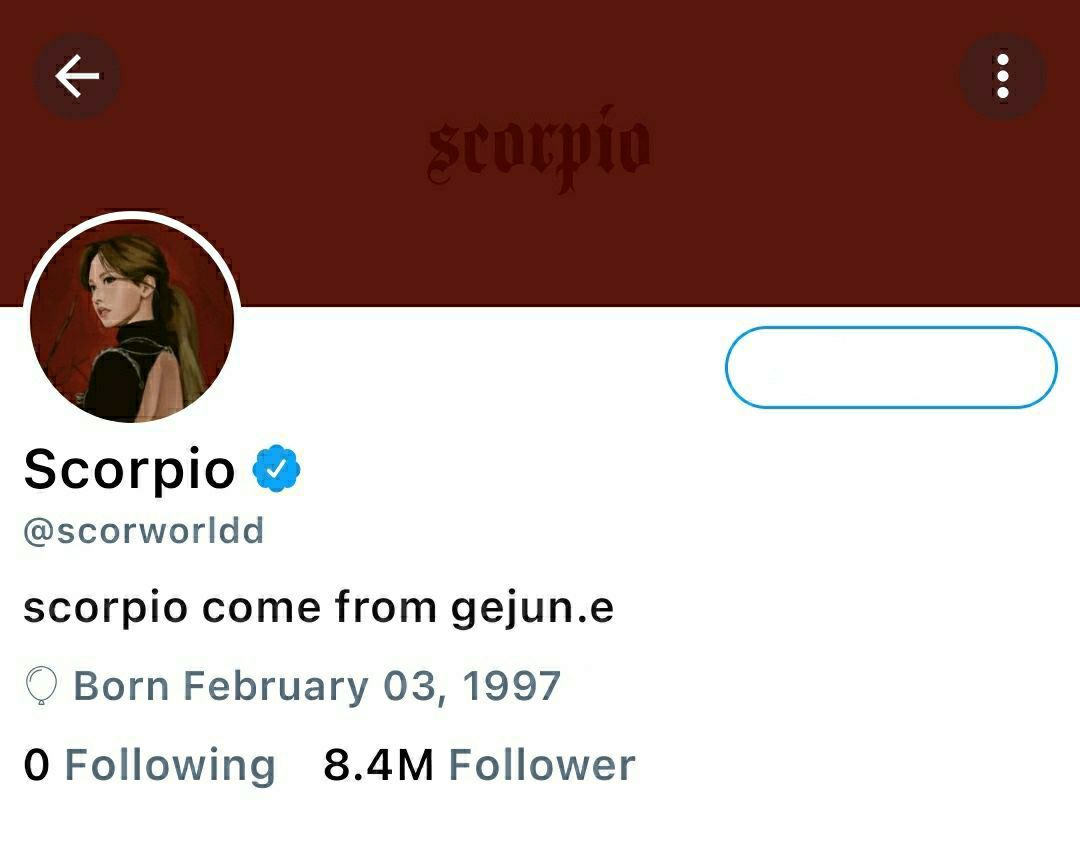Tap the 0 following count
Image resolution: width=1080 pixels, height=864 pixels.
[37, 765]
